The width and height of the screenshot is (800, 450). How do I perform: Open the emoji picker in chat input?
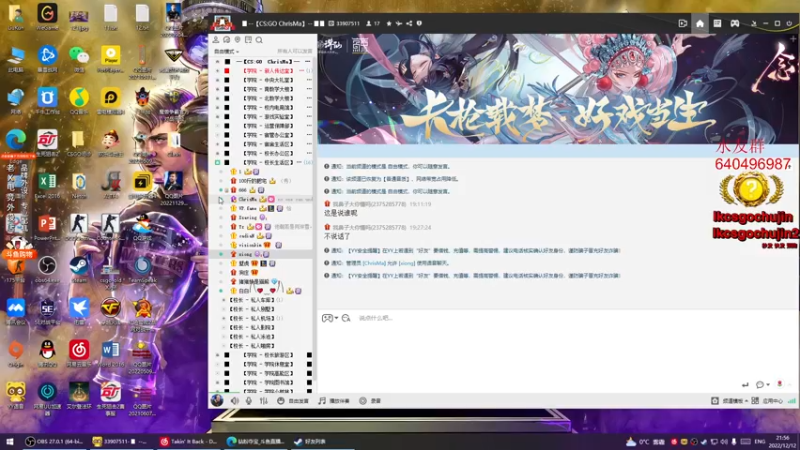coord(327,318)
